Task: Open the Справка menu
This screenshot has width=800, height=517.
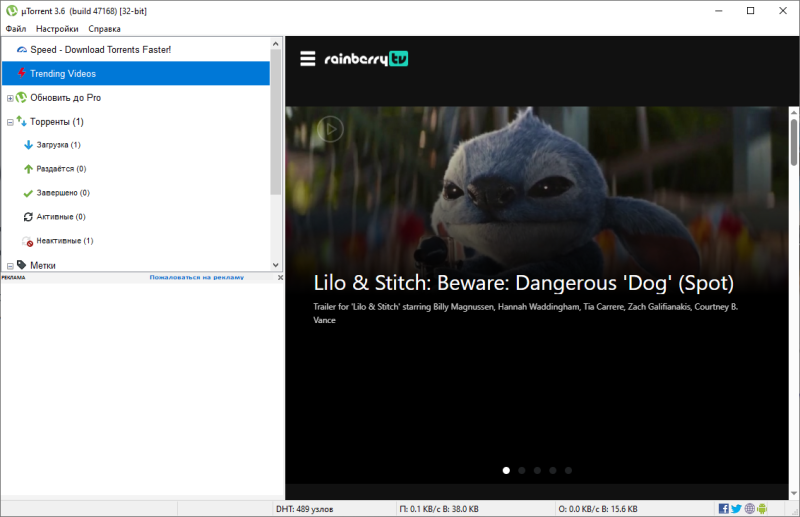Action: pyautogui.click(x=105, y=29)
